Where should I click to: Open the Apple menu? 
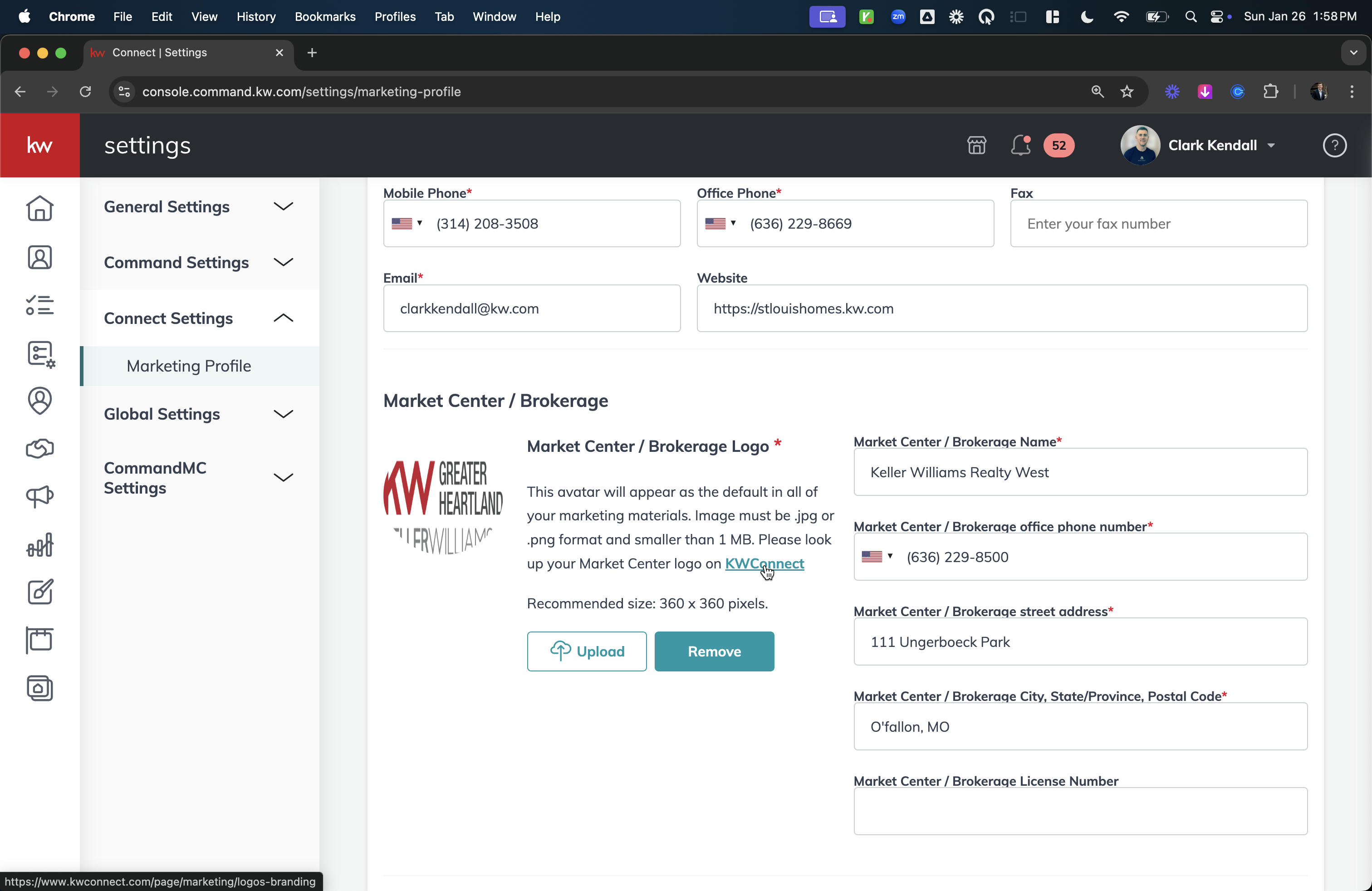(24, 17)
